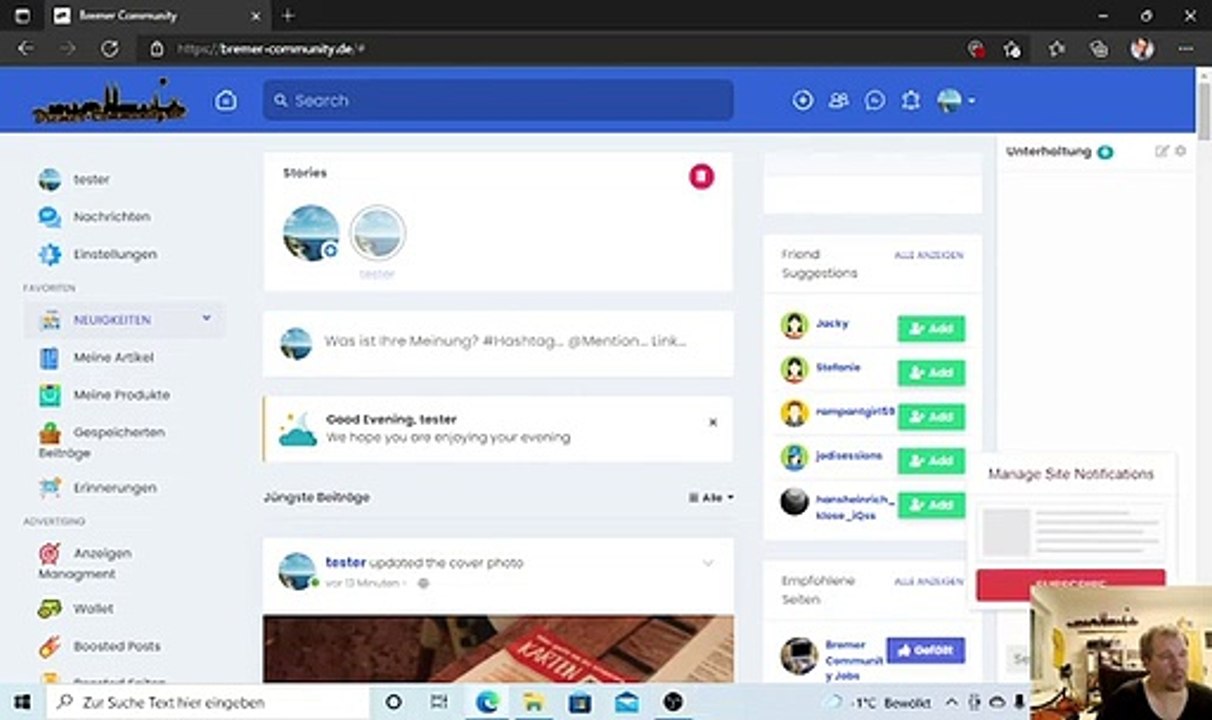Open Stefanie's profile name link

coord(838,367)
